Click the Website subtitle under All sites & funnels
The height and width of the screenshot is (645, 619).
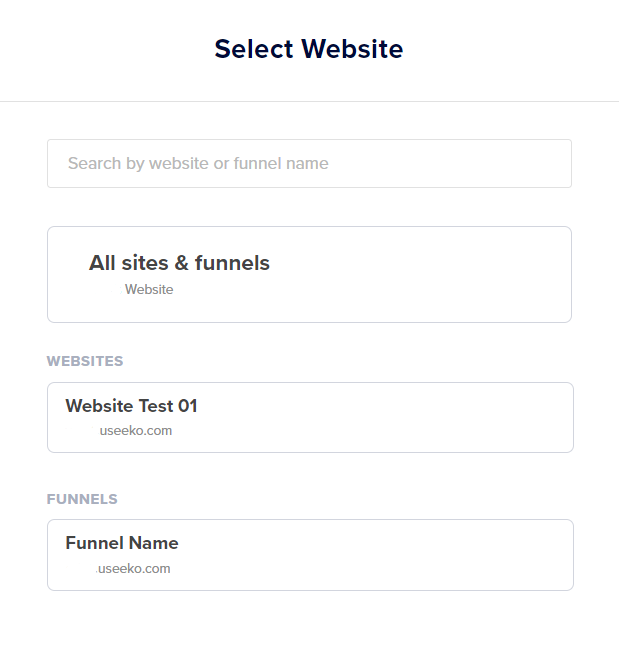point(149,290)
